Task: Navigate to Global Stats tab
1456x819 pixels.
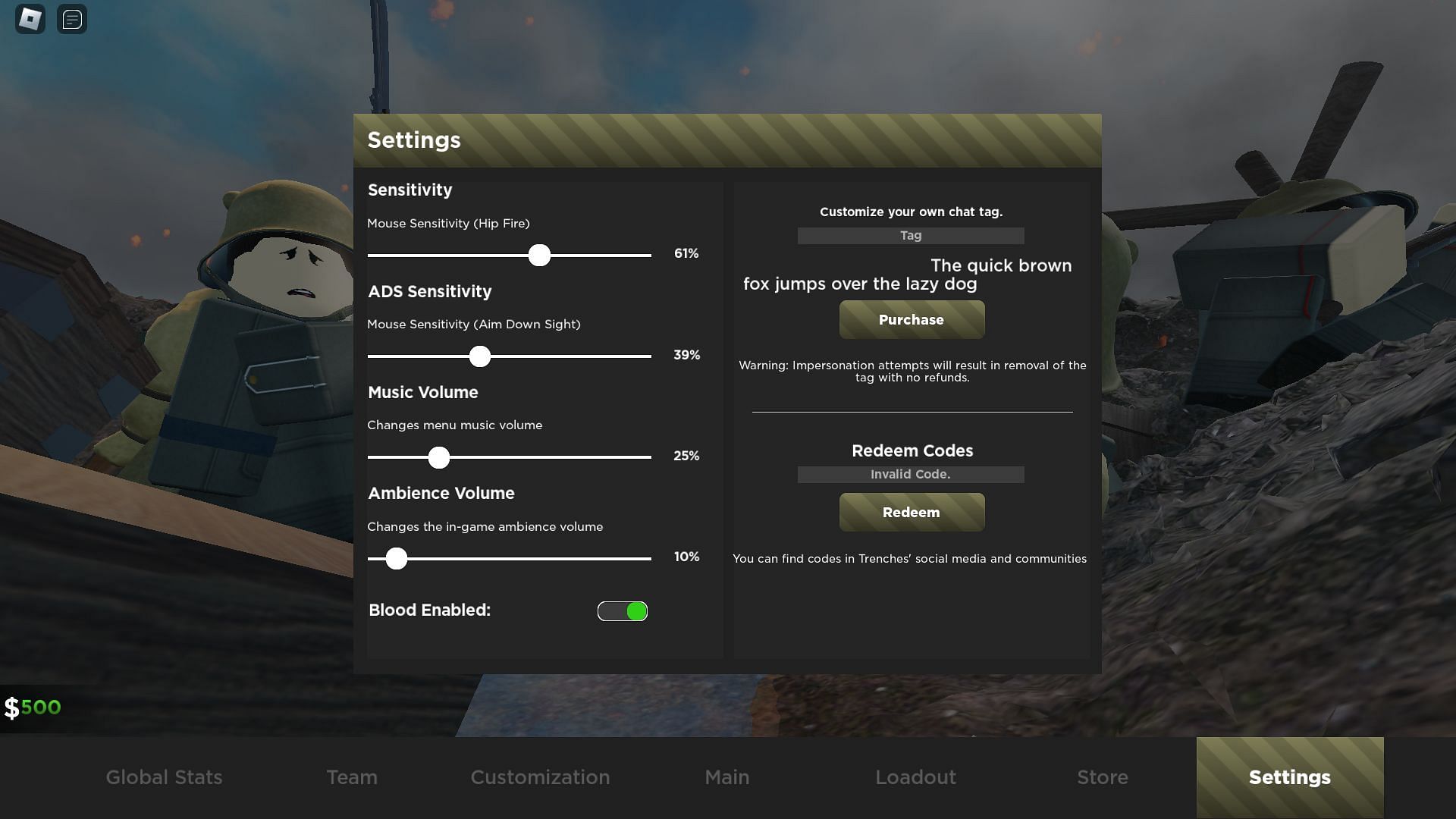Action: pos(164,778)
